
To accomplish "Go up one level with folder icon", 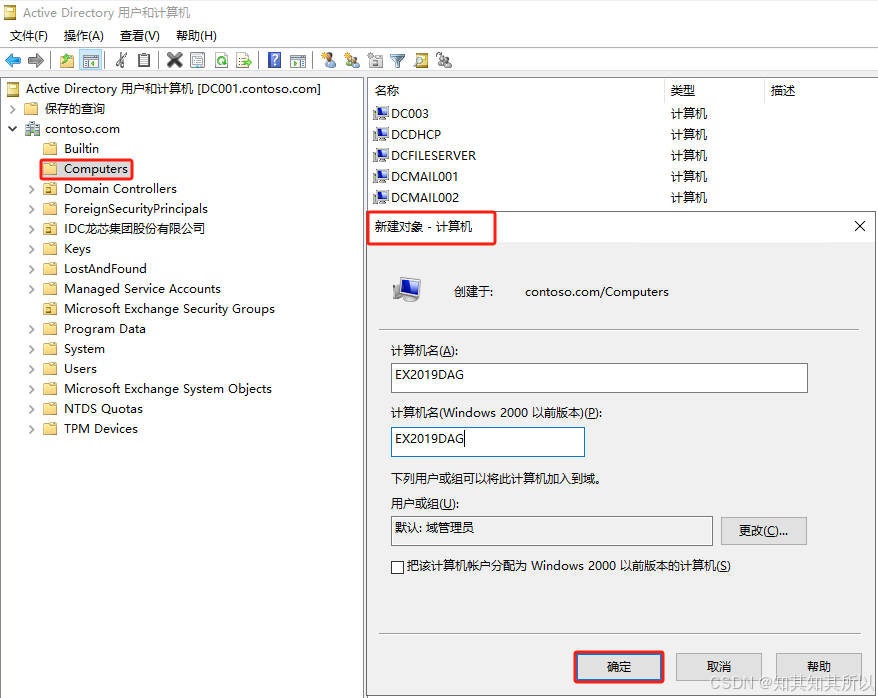I will (67, 60).
